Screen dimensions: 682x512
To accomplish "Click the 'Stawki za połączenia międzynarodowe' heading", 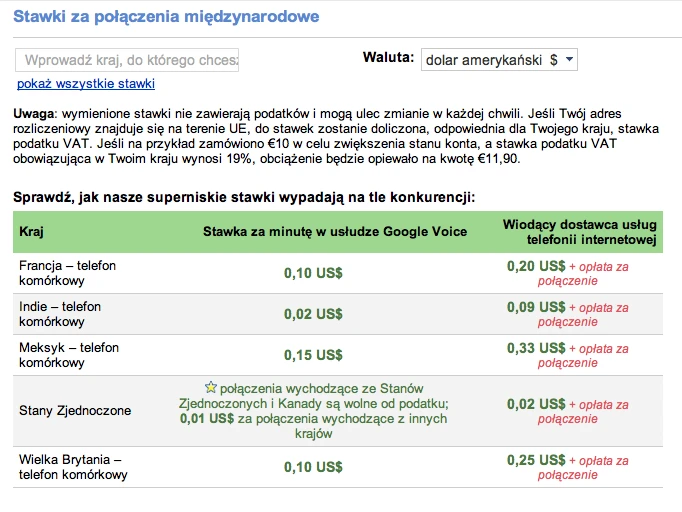I will pyautogui.click(x=166, y=17).
